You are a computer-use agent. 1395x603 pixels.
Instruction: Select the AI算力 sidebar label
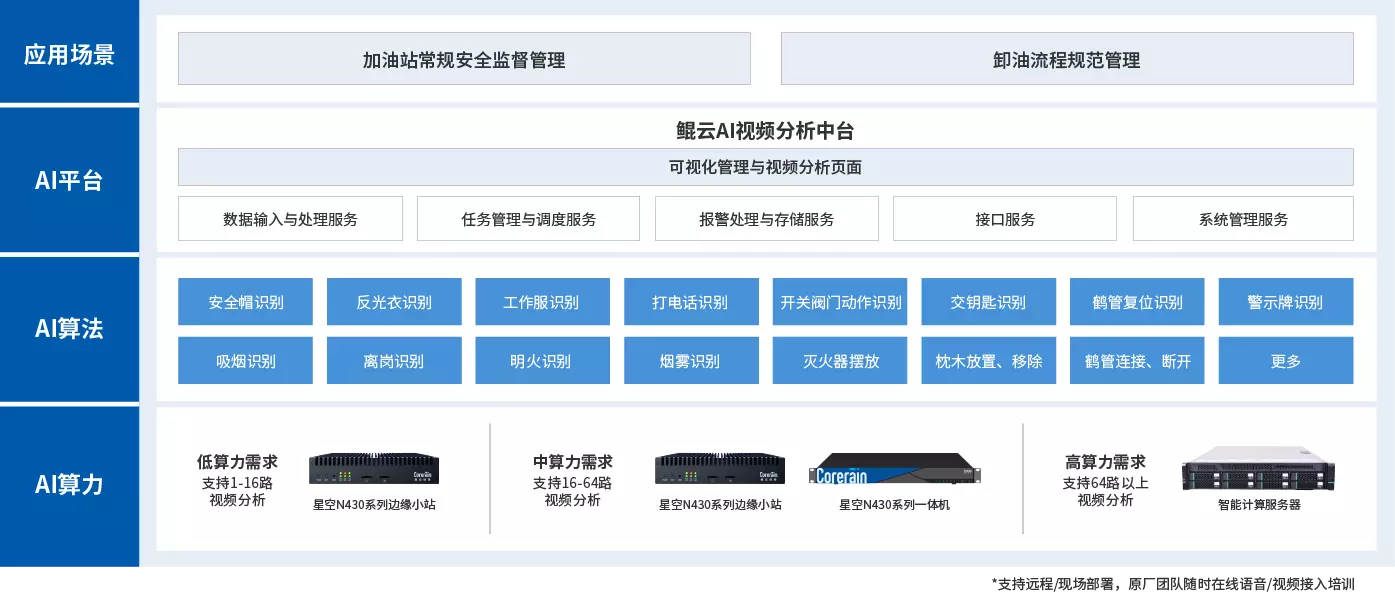[69, 485]
